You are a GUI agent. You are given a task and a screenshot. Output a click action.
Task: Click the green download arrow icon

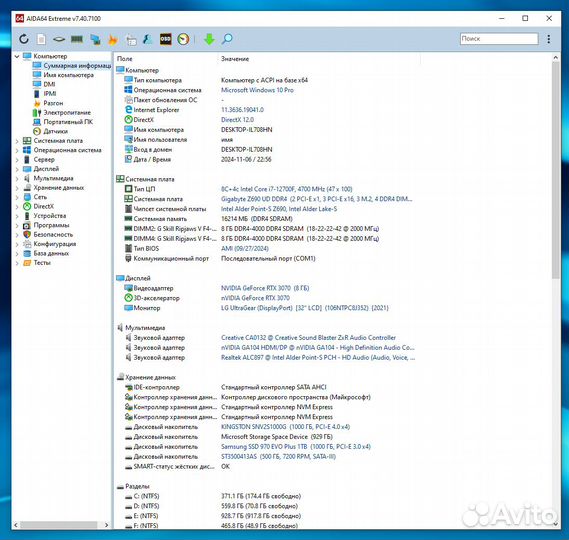[x=209, y=39]
